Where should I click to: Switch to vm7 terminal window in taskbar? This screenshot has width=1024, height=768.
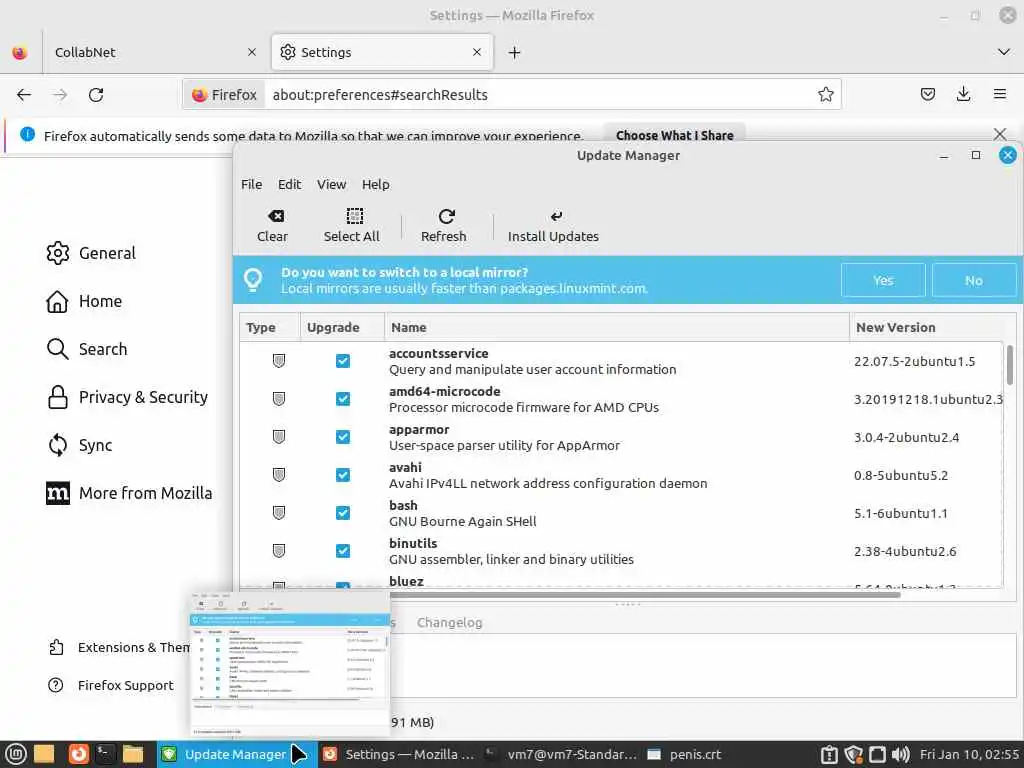click(562, 754)
